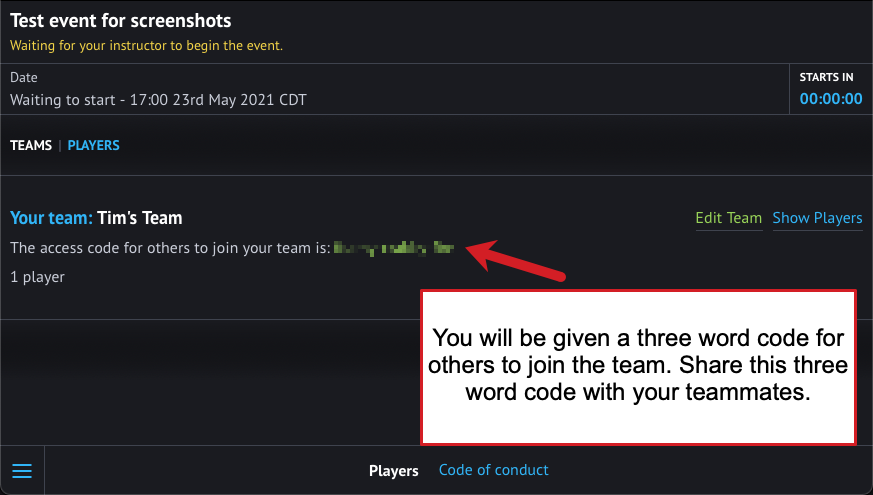Image resolution: width=873 pixels, height=495 pixels.
Task: Click the red arrow annotation
Action: 516,260
